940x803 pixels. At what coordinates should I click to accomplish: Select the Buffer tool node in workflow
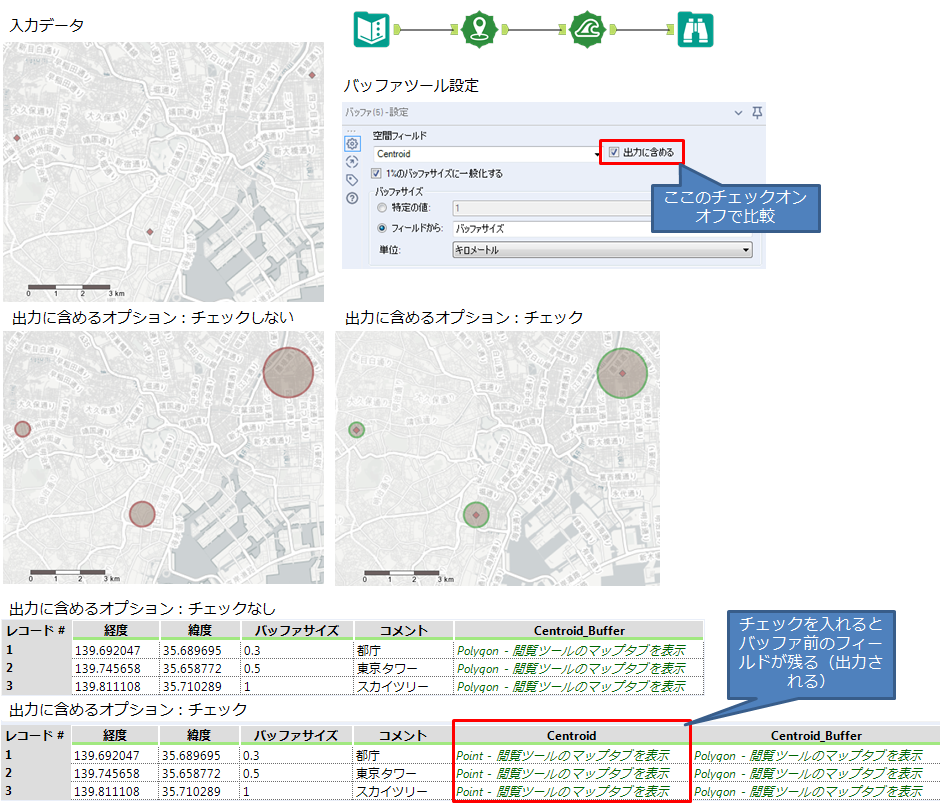point(588,29)
